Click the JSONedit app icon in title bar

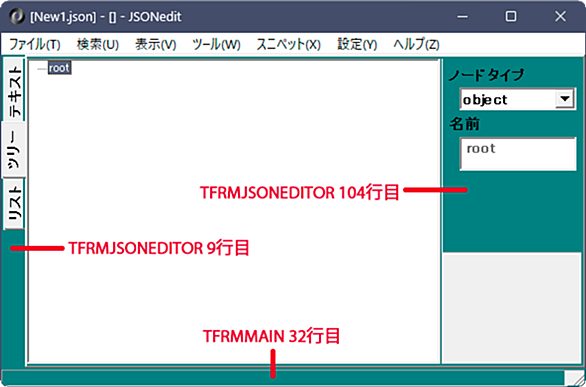(x=18, y=16)
